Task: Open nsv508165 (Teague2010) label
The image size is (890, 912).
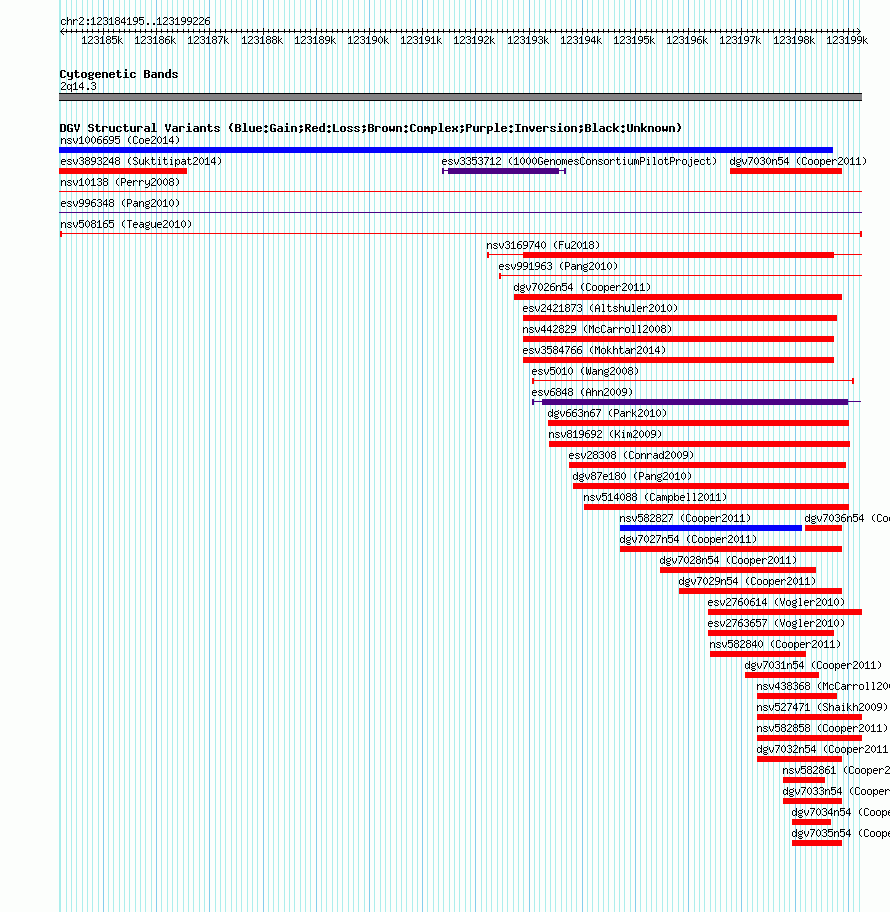Action: coord(126,224)
